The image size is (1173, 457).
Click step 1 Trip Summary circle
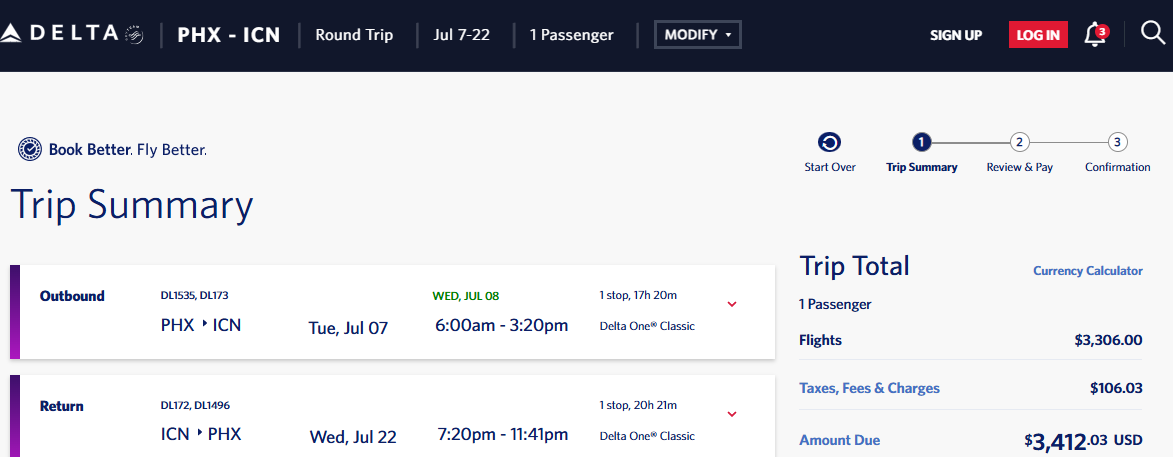pyautogui.click(x=922, y=142)
